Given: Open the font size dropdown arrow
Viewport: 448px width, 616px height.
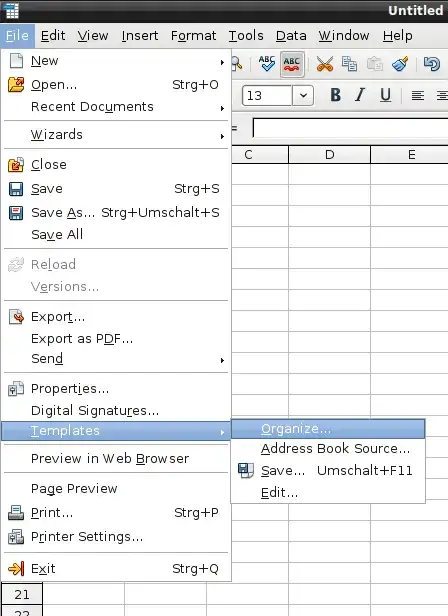Looking at the screenshot, I should [303, 95].
